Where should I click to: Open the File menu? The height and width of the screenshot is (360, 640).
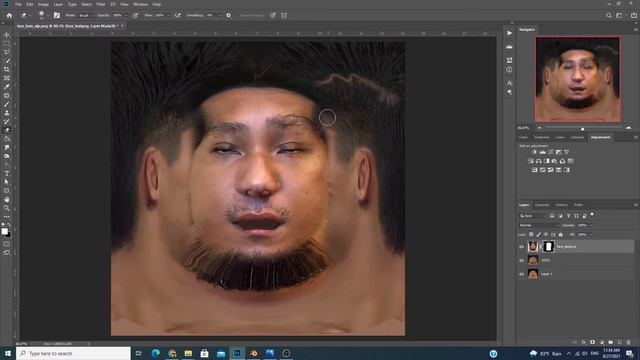18,4
